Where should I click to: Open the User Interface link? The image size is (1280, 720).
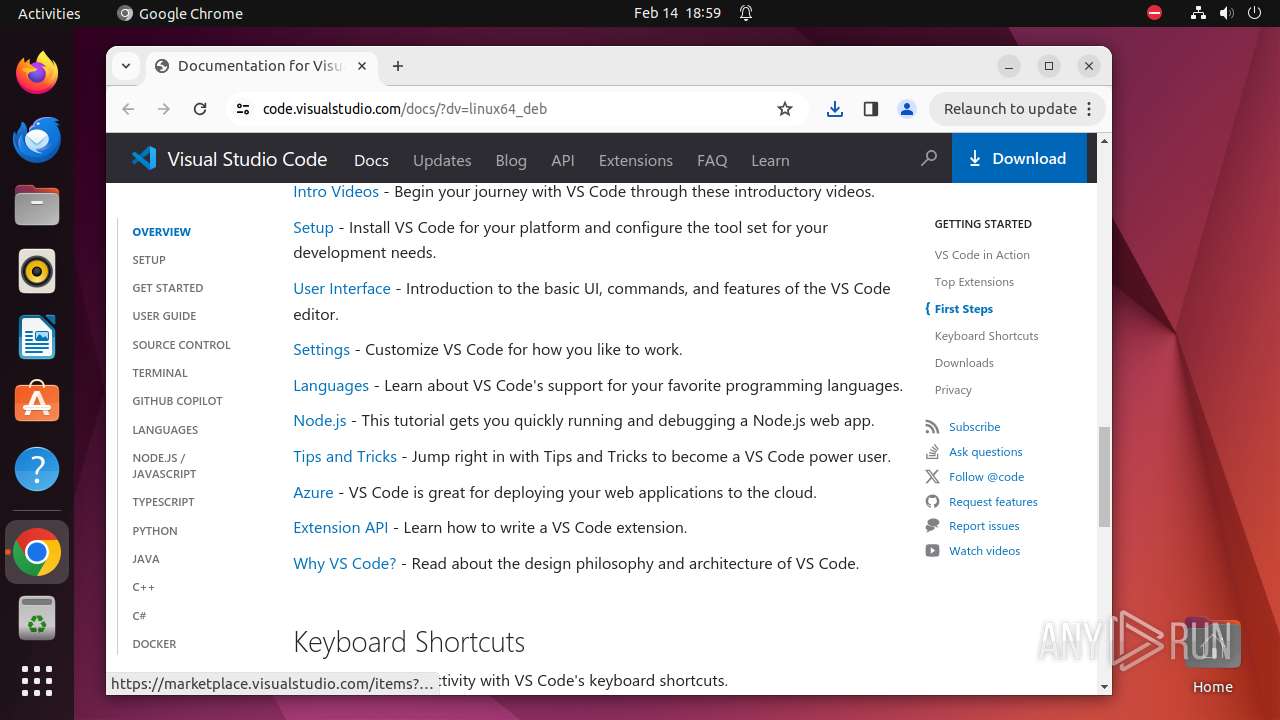point(342,288)
